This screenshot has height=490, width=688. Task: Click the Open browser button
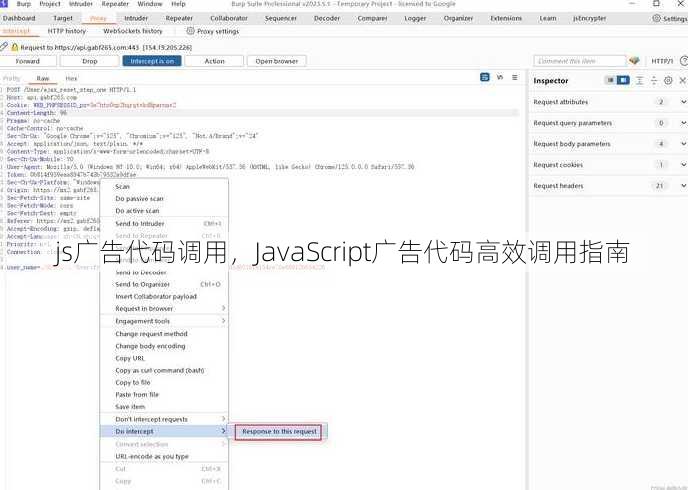(276, 61)
